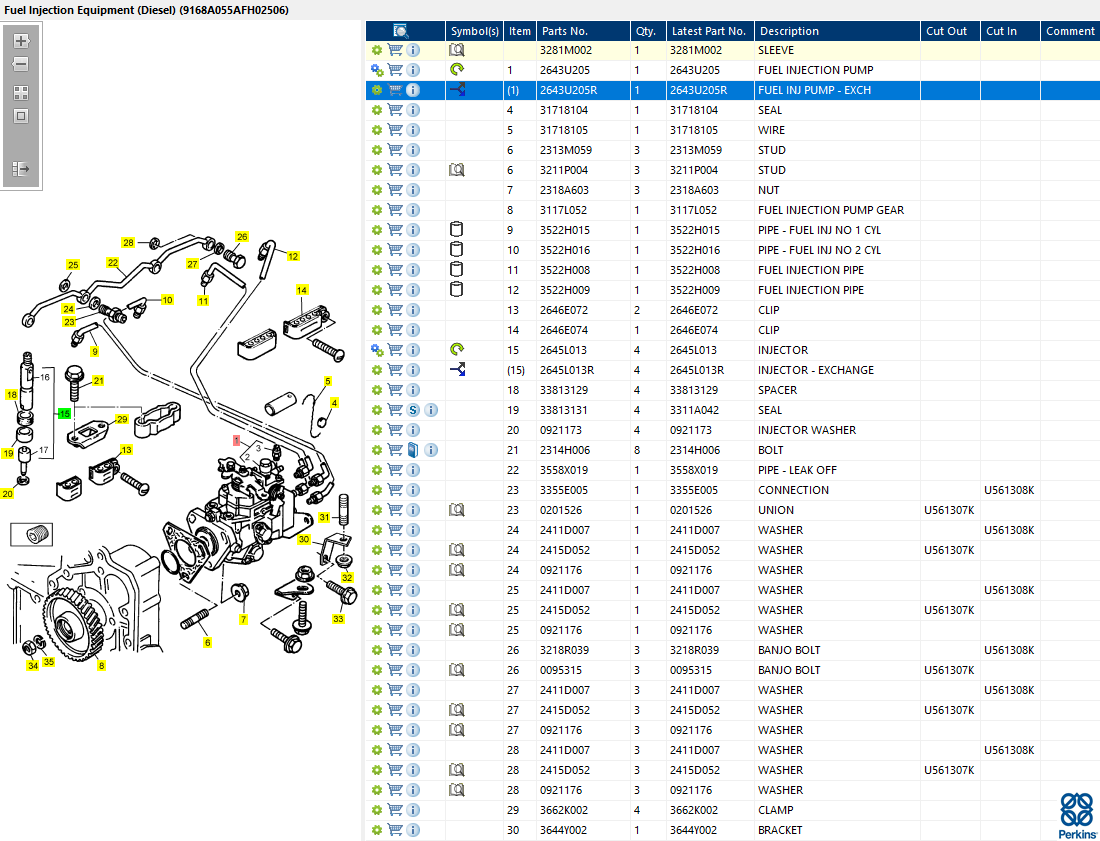This screenshot has height=841, width=1100.
Task: Click Cut Out value for UNION 0201526
Action: (949, 510)
